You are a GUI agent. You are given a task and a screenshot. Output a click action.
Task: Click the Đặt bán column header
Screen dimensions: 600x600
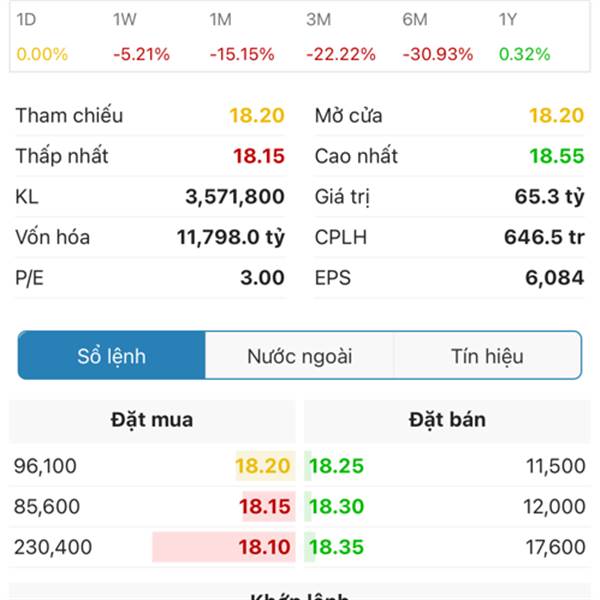[x=447, y=420]
